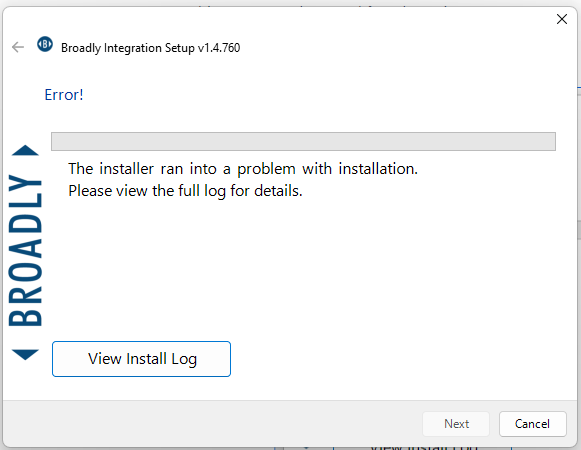Click the grayed-out Next button
The width and height of the screenshot is (581, 450).
tap(456, 424)
